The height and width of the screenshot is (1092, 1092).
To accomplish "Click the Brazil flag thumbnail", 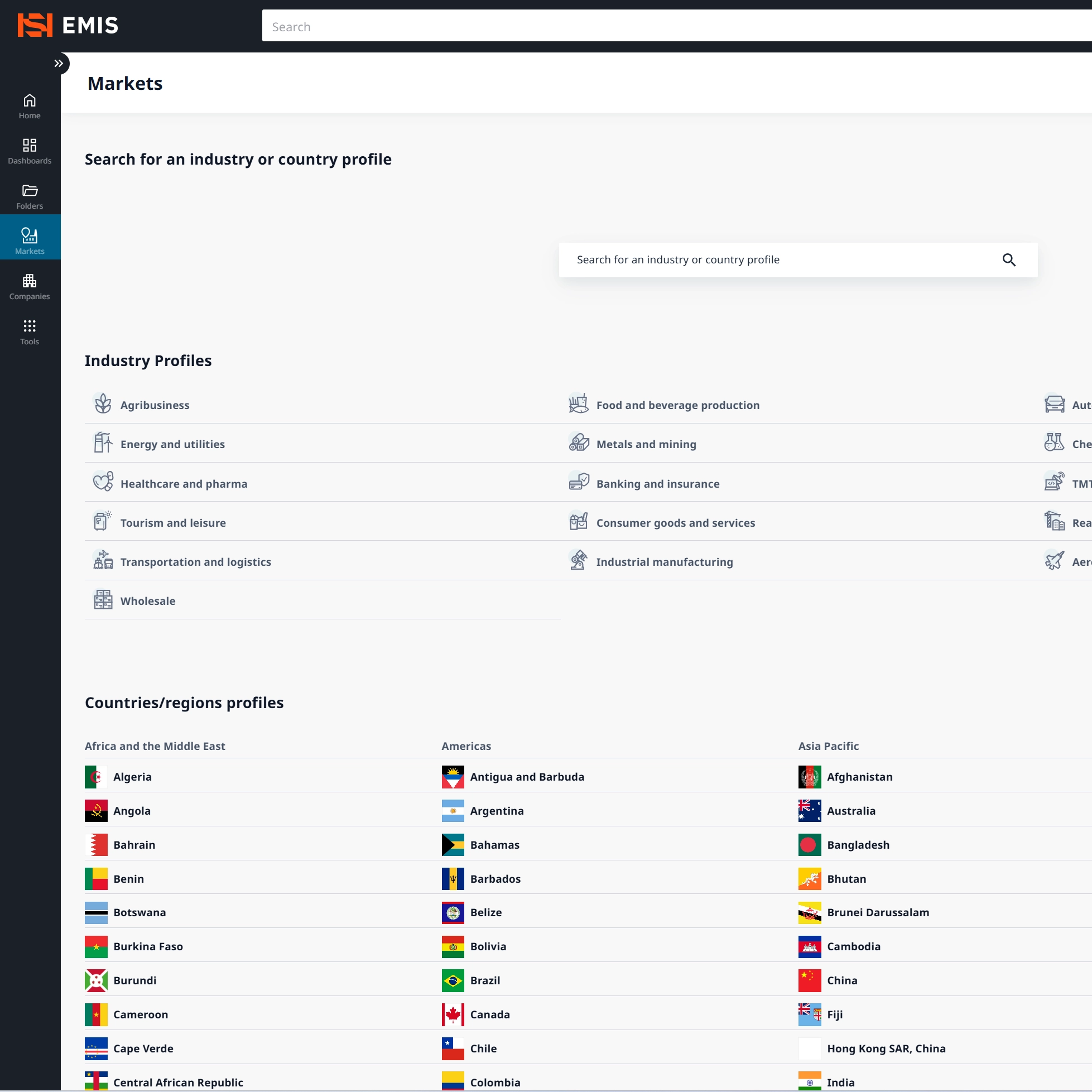I will pyautogui.click(x=453, y=980).
